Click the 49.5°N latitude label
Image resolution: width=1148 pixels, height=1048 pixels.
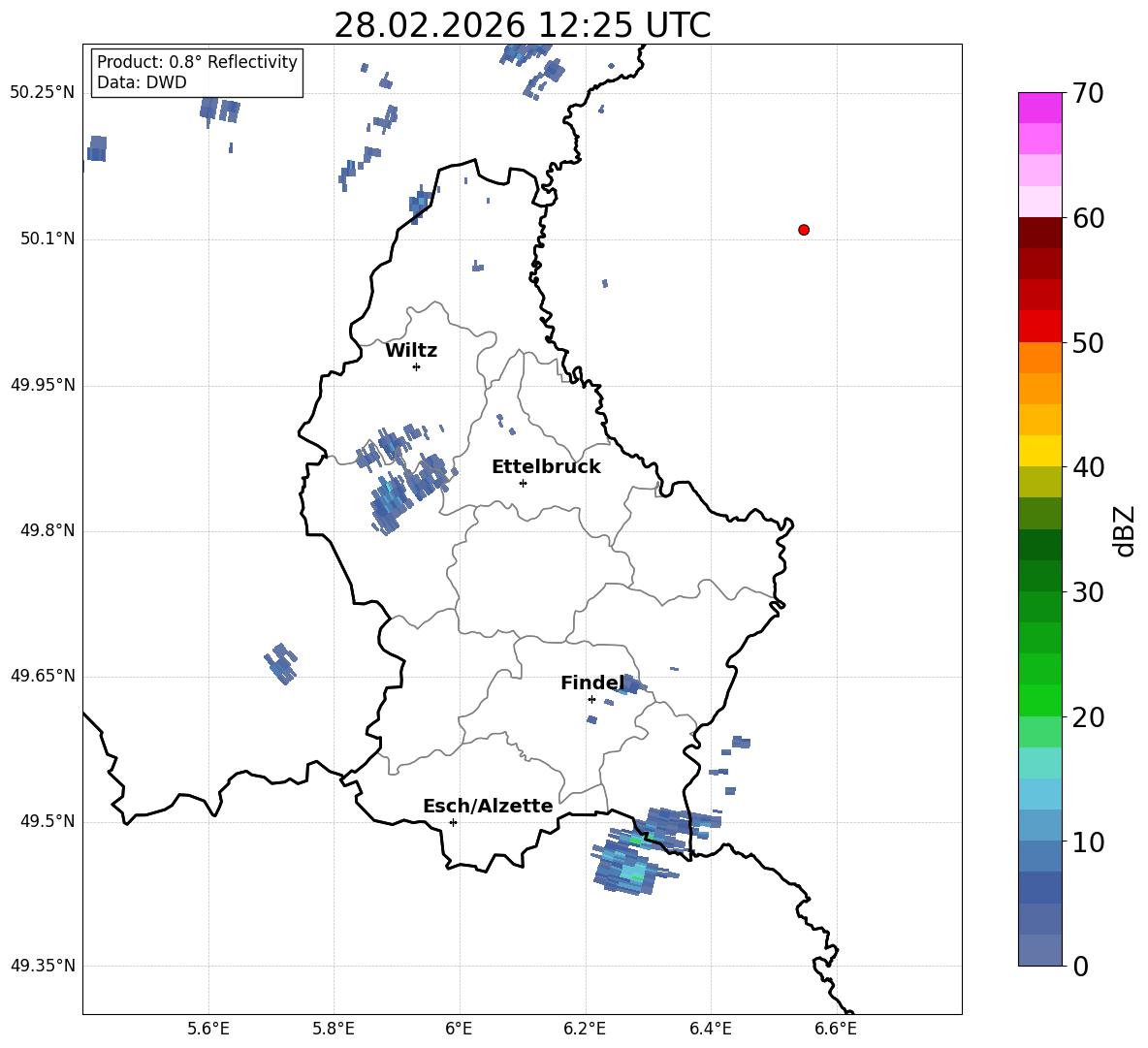(x=47, y=821)
